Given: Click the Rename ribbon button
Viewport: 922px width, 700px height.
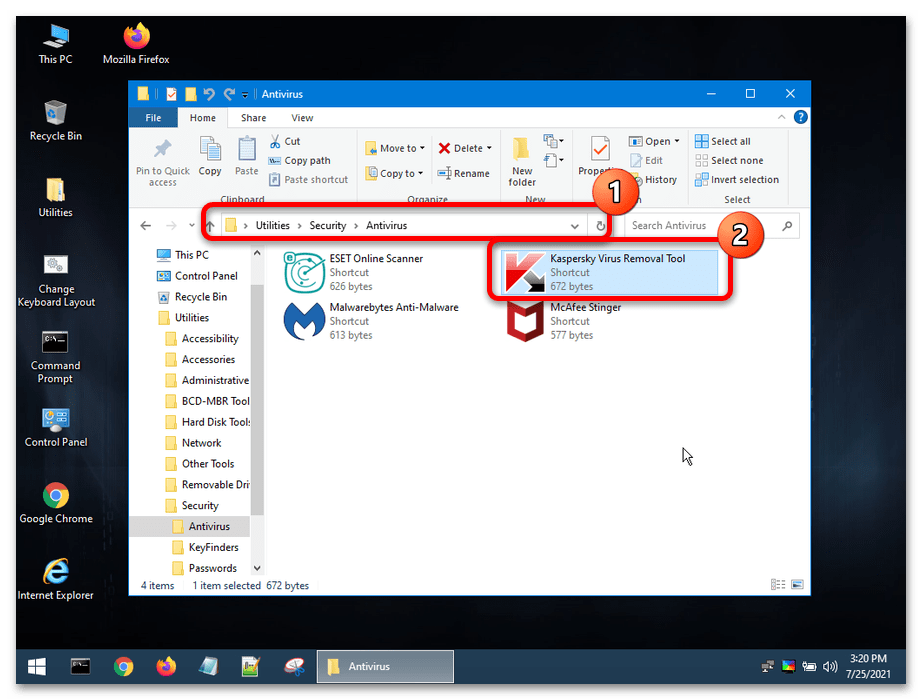Looking at the screenshot, I should (464, 173).
